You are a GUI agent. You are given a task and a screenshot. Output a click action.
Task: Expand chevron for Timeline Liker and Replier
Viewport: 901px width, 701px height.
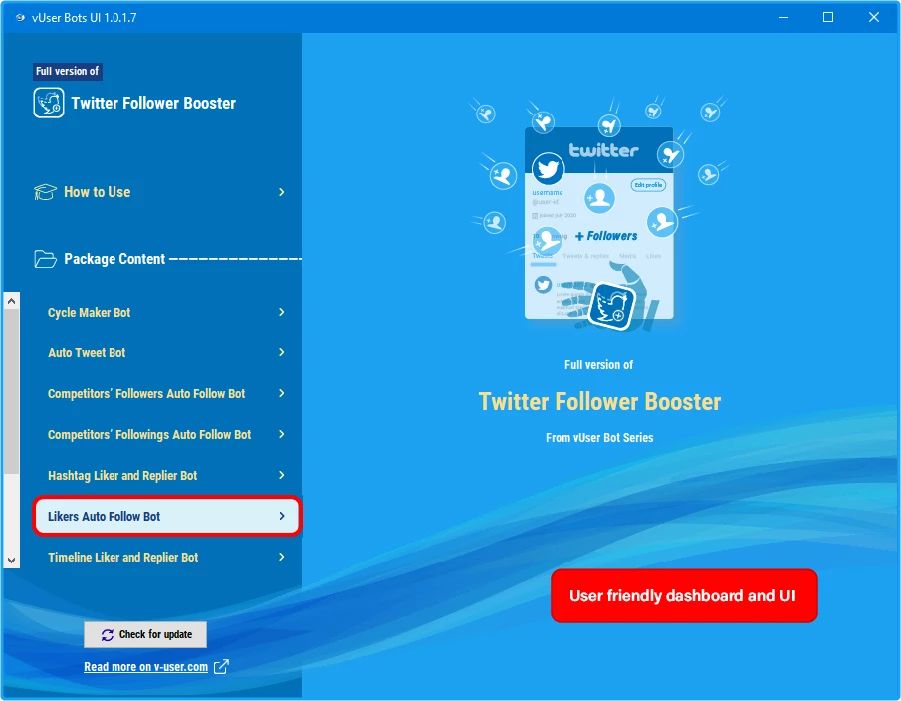coord(282,557)
